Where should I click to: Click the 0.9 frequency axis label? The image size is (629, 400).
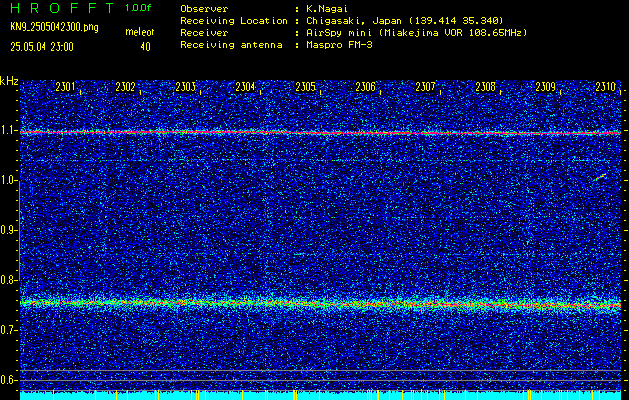[x=8, y=230]
